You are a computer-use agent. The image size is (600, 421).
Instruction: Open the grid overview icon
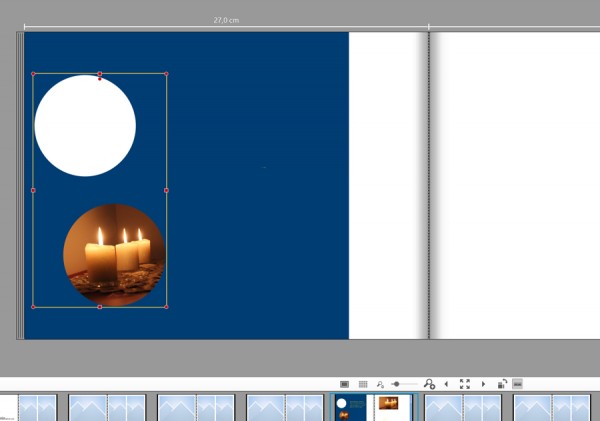click(363, 384)
